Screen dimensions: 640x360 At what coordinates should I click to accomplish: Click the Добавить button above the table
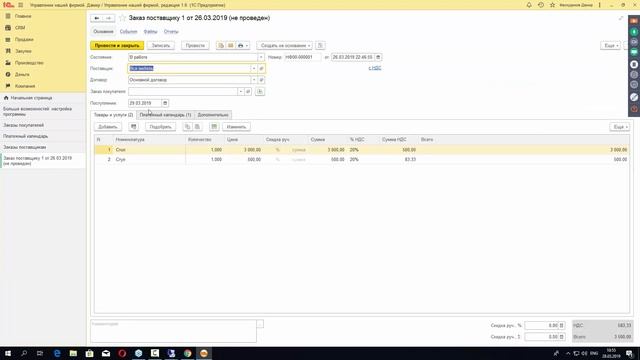(x=108, y=127)
